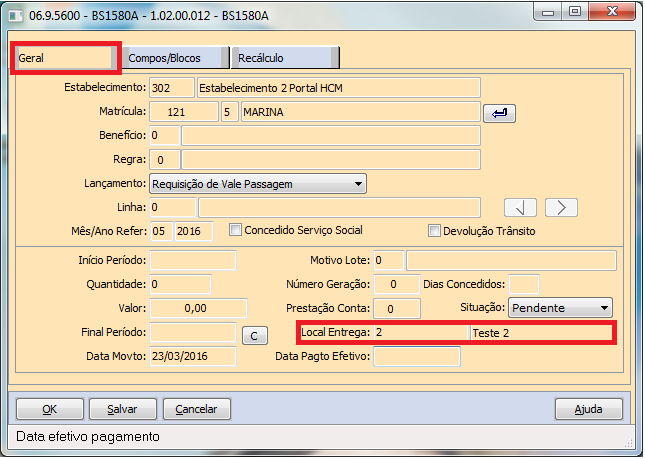Image resolution: width=645 pixels, height=459 pixels.
Task: Click the Prestação Conta field
Action: 397,308
